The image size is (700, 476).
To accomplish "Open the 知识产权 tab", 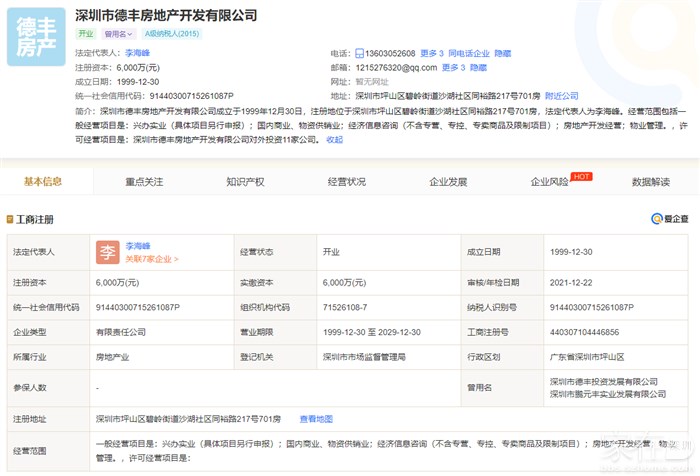I will (245, 182).
